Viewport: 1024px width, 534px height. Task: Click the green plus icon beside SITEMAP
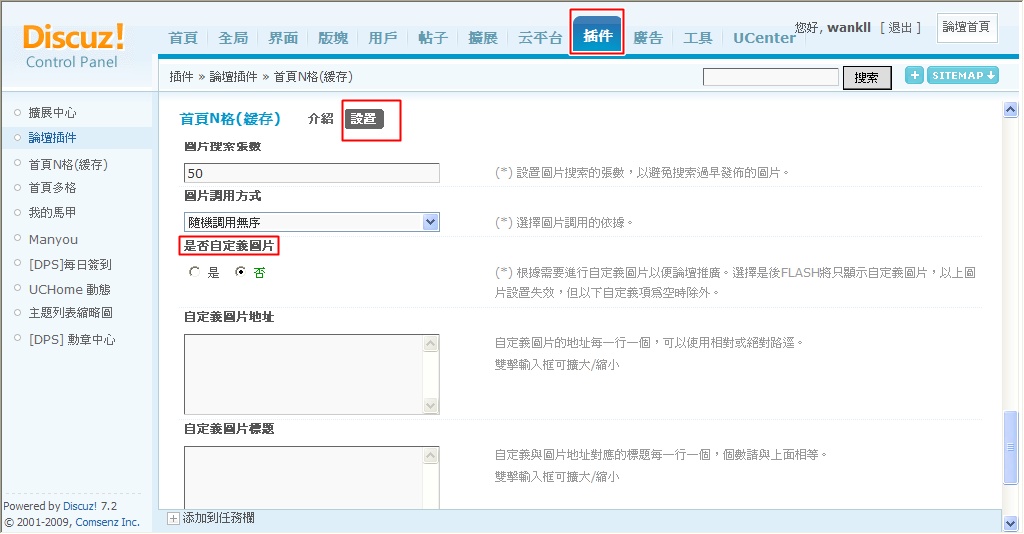coord(914,75)
